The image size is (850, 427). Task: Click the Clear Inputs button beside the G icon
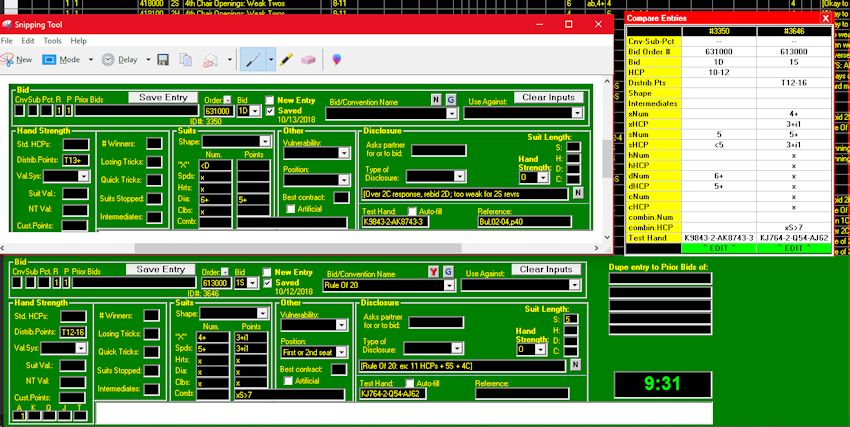tap(546, 269)
